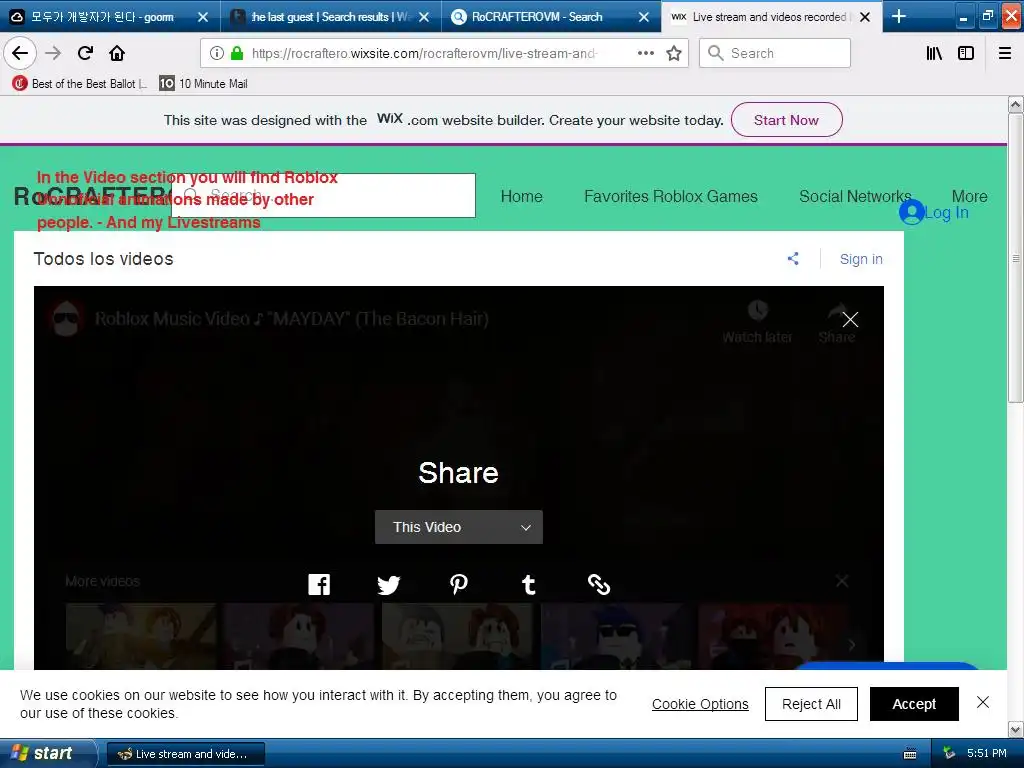Open the This Video dropdown
Screen dimensions: 1024x768
point(458,527)
